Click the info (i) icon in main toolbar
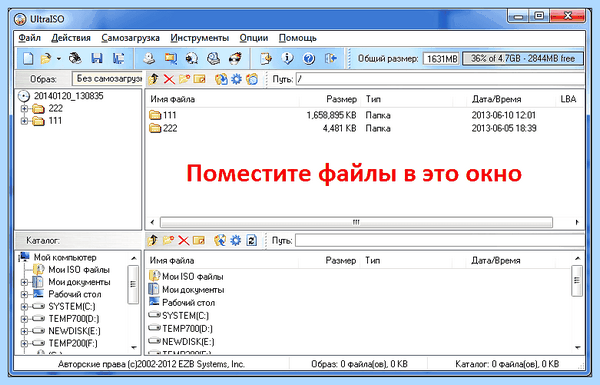The image size is (600, 385). click(x=287, y=59)
